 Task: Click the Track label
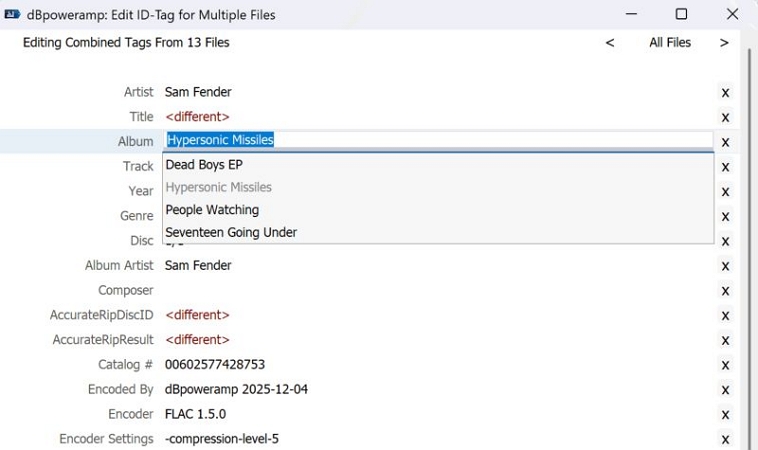point(138,166)
